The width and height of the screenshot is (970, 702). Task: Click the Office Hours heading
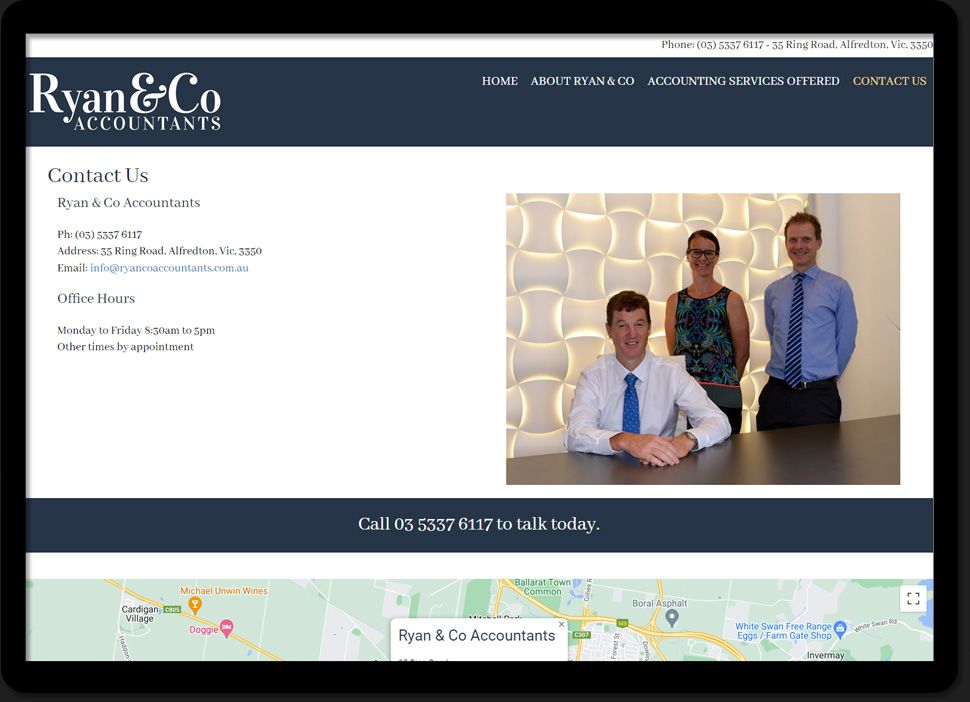point(96,299)
